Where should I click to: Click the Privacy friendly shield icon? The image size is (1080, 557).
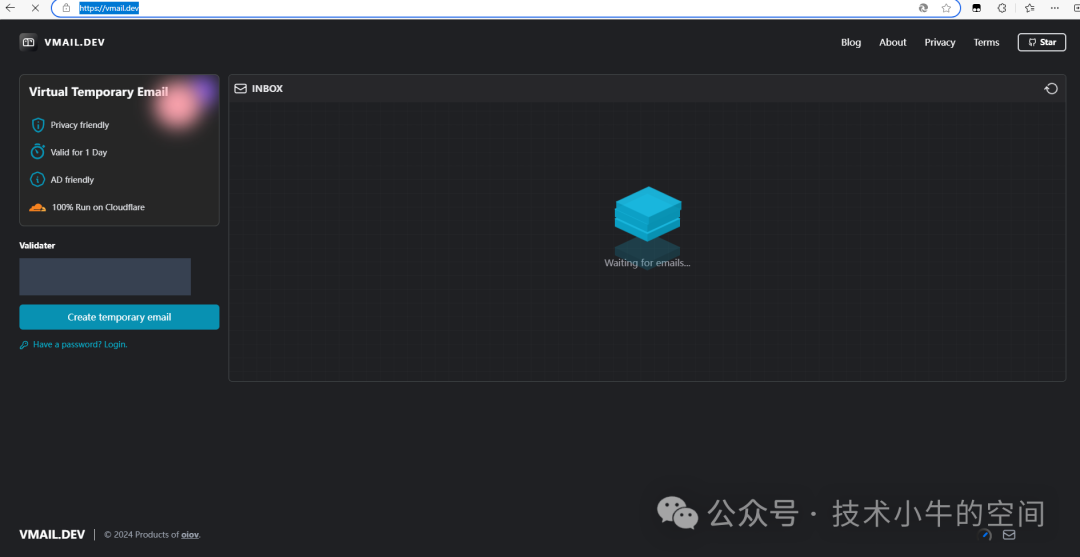click(x=37, y=125)
